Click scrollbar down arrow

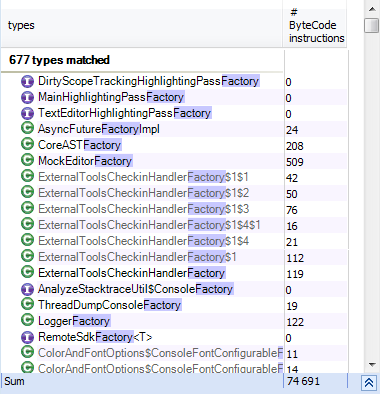click(x=372, y=365)
